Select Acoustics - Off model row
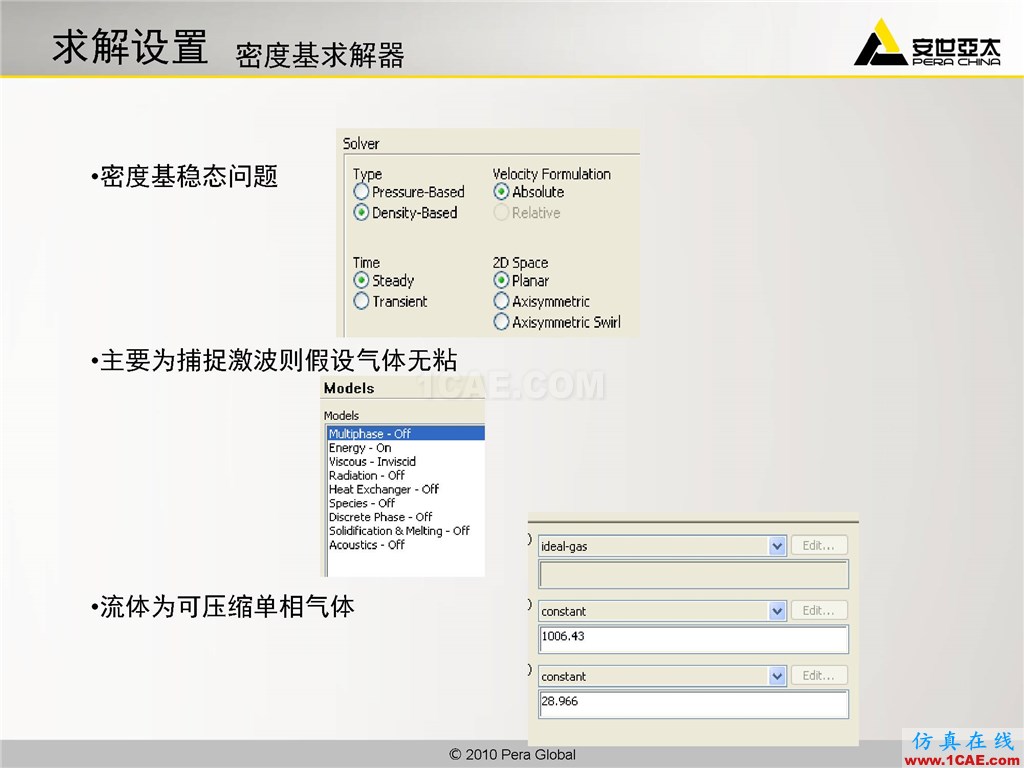The height and width of the screenshot is (768, 1024). [x=406, y=545]
